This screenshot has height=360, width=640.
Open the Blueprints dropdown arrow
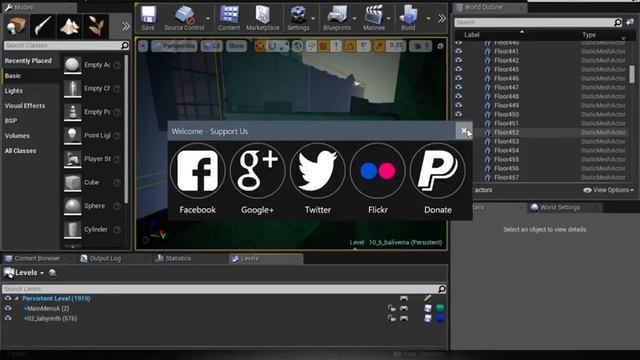click(x=354, y=18)
